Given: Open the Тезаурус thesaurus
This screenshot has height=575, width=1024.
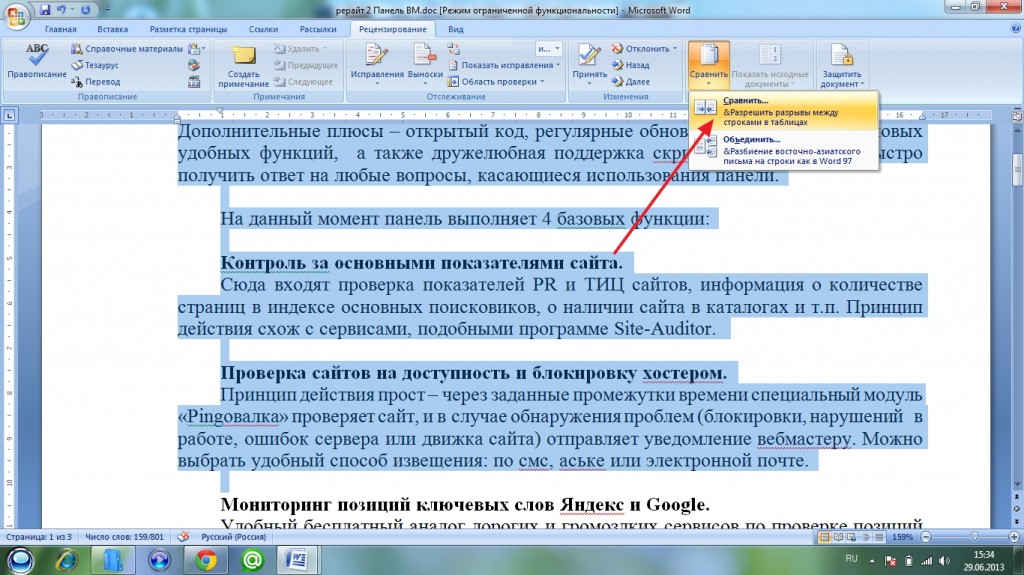Looking at the screenshot, I should click(95, 65).
